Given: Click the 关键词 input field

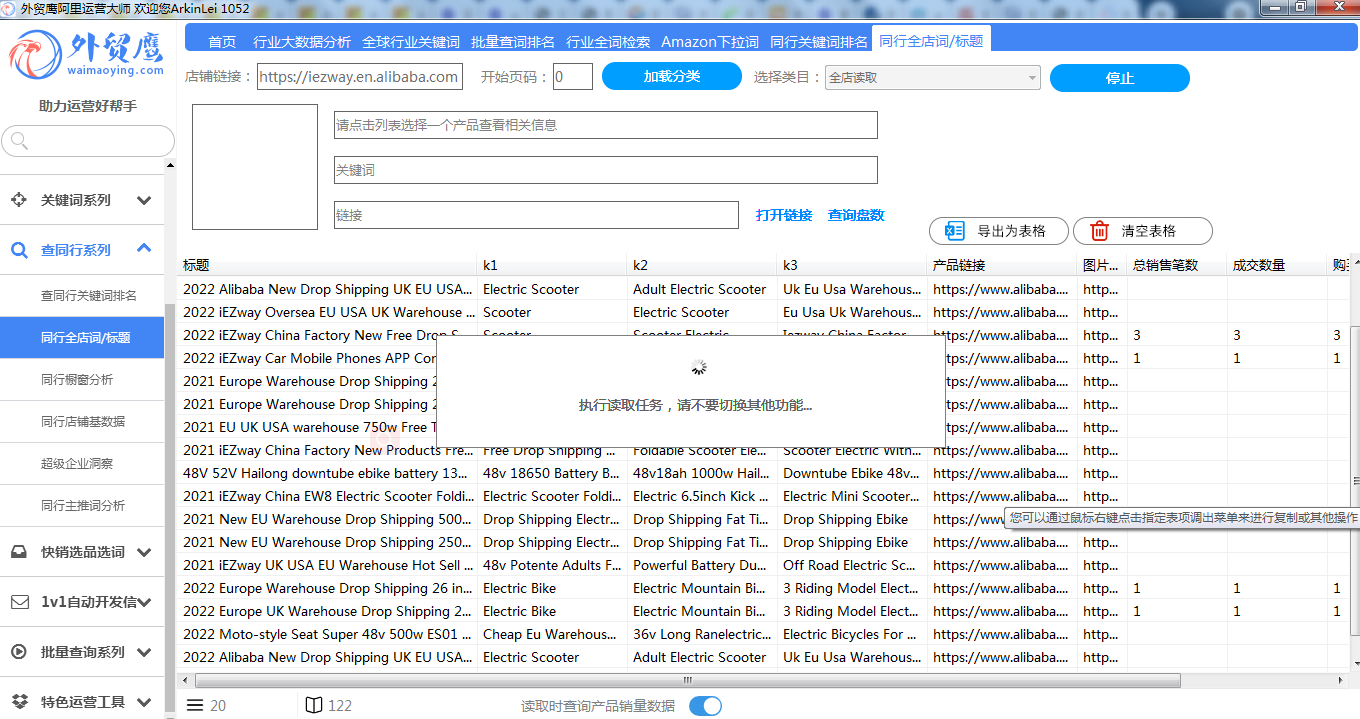Looking at the screenshot, I should click(606, 170).
